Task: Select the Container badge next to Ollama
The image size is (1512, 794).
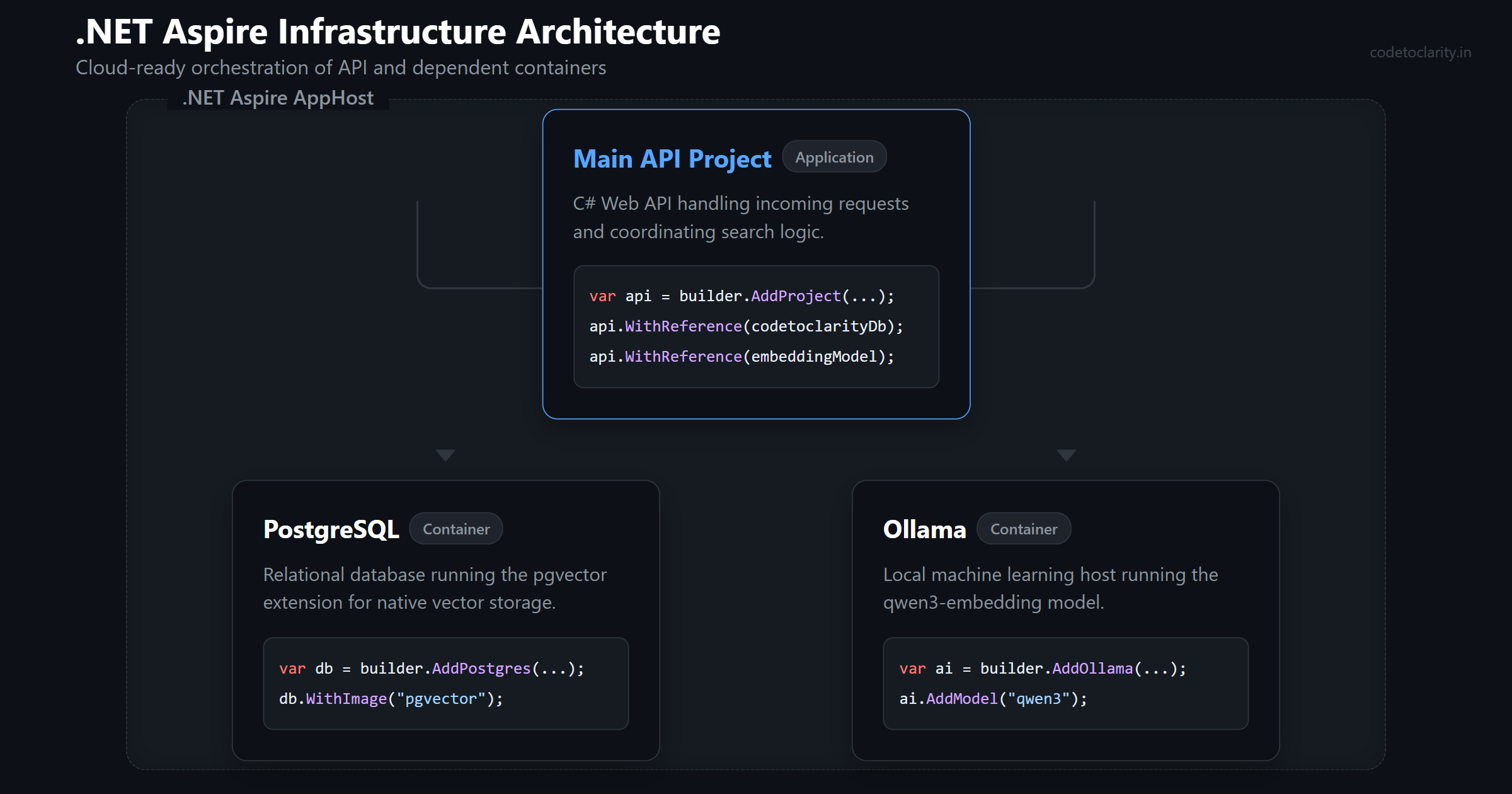Action: (1024, 529)
